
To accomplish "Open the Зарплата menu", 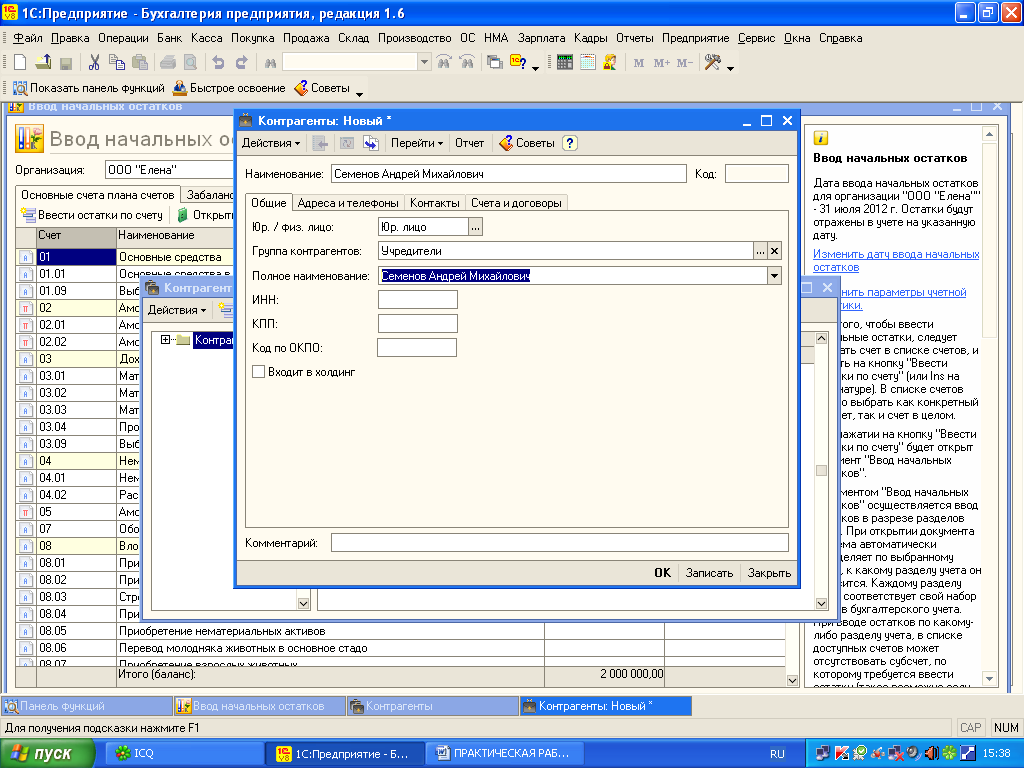I will click(x=541, y=38).
